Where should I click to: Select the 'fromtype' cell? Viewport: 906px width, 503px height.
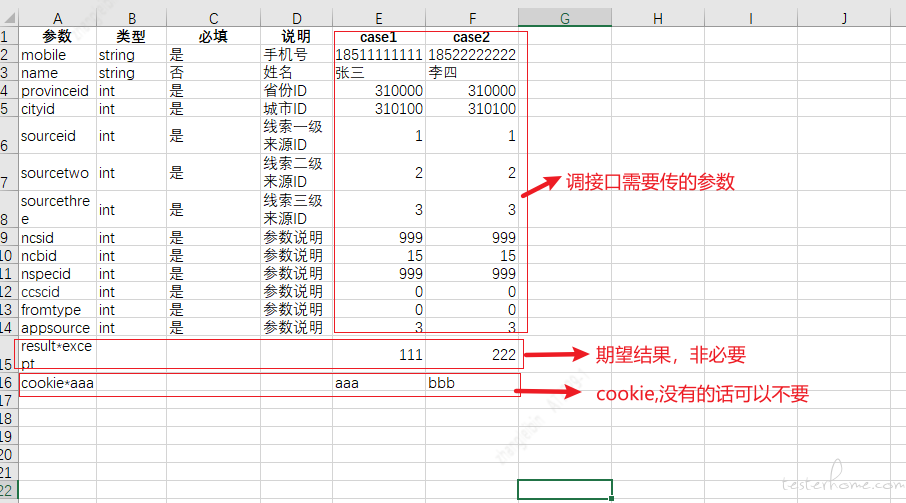click(x=57, y=310)
